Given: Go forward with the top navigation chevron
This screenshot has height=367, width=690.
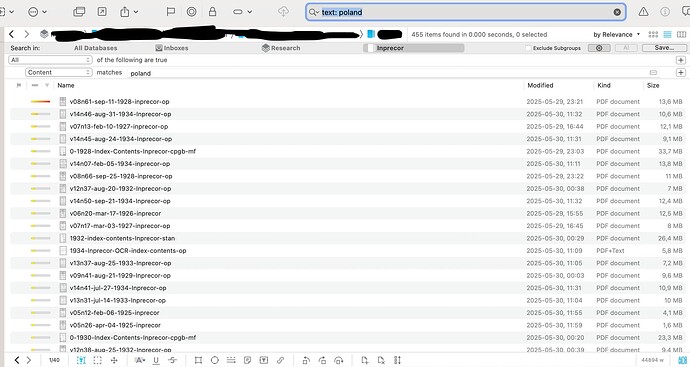Looking at the screenshot, I should pyautogui.click(x=27, y=34).
